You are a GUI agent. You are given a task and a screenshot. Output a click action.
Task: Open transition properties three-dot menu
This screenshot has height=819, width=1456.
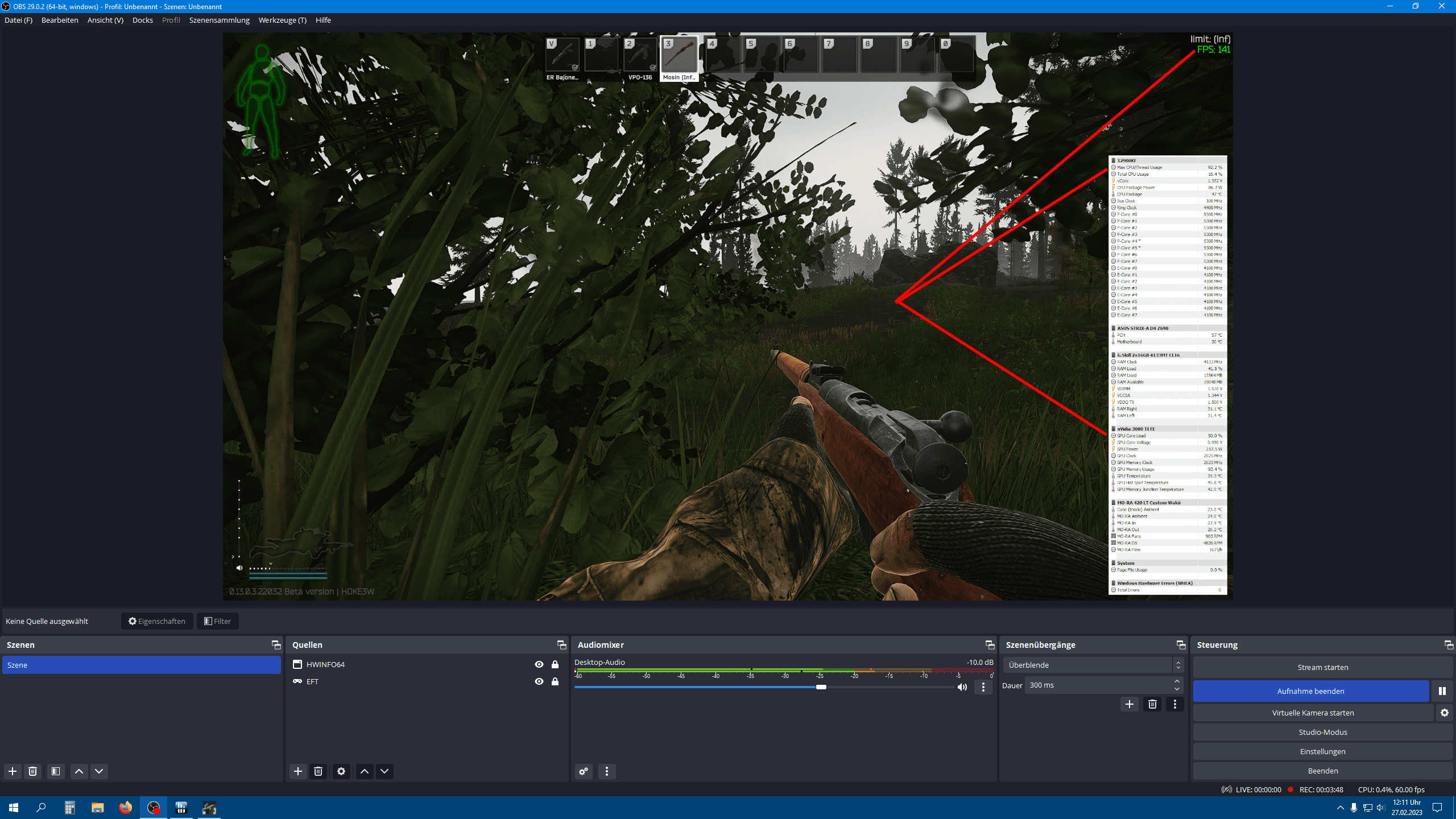coord(1175,704)
